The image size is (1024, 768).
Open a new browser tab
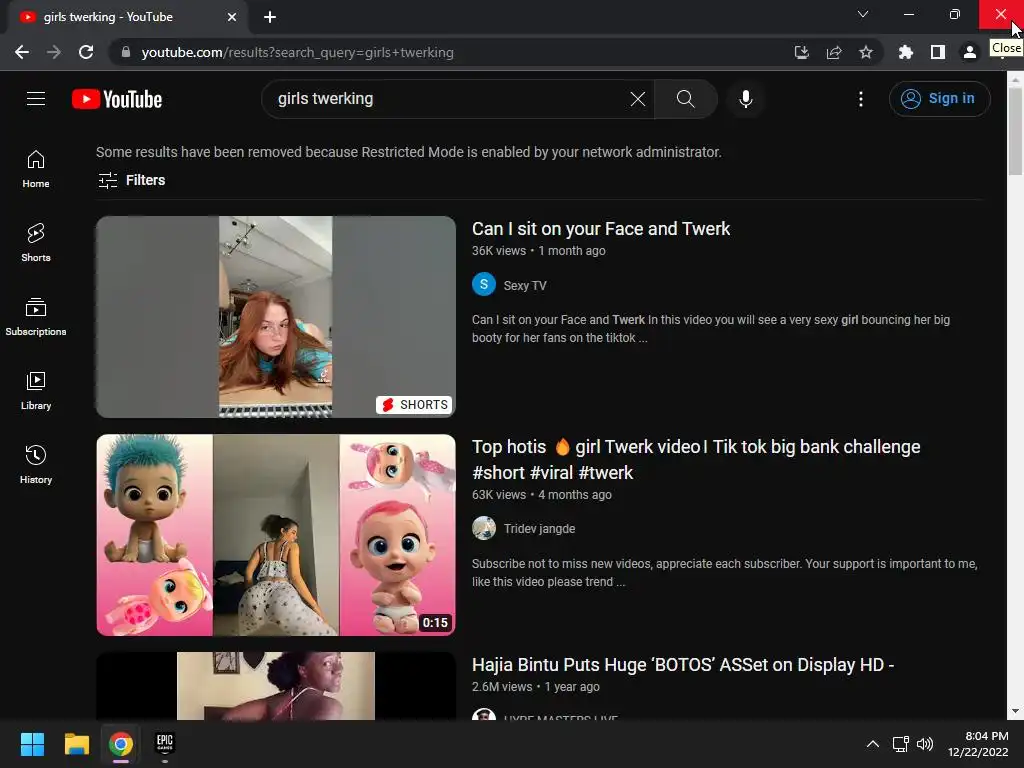[x=270, y=17]
